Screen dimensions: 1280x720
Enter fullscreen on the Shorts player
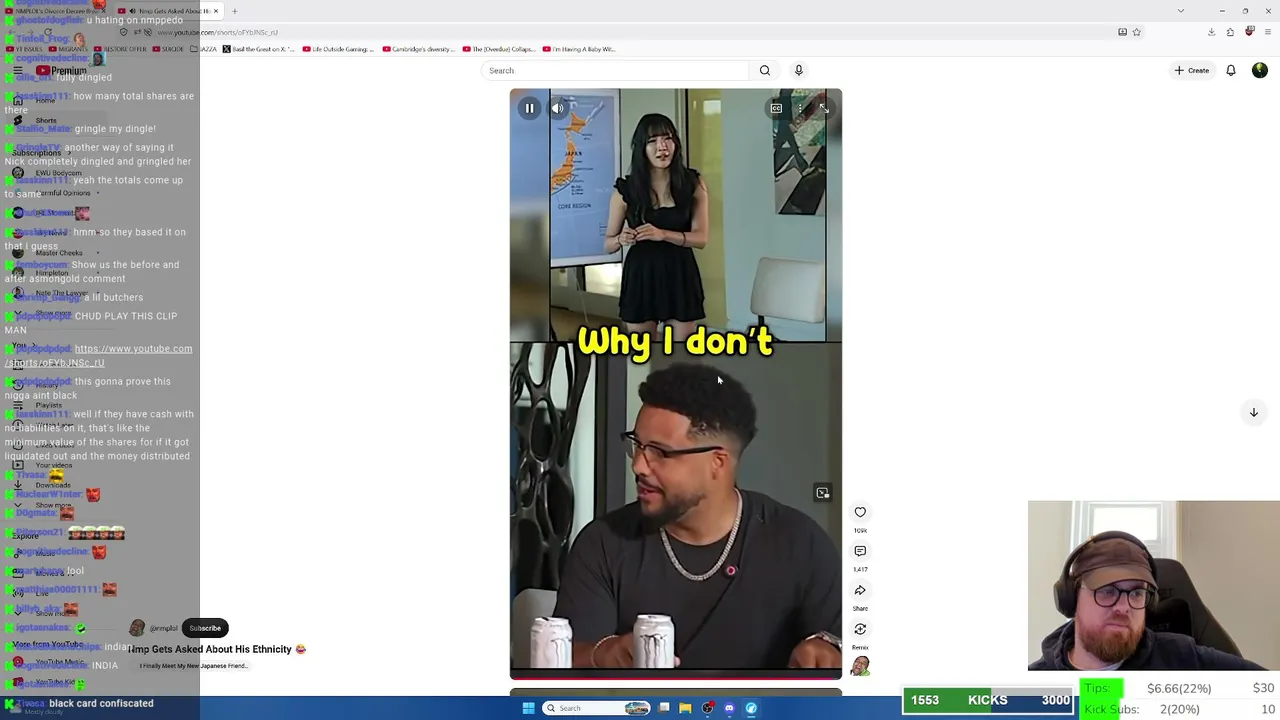pyautogui.click(x=823, y=108)
